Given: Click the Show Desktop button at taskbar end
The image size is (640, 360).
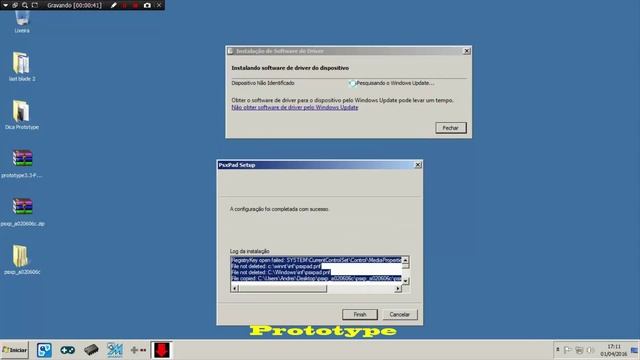Looking at the screenshot, I should 635,350.
